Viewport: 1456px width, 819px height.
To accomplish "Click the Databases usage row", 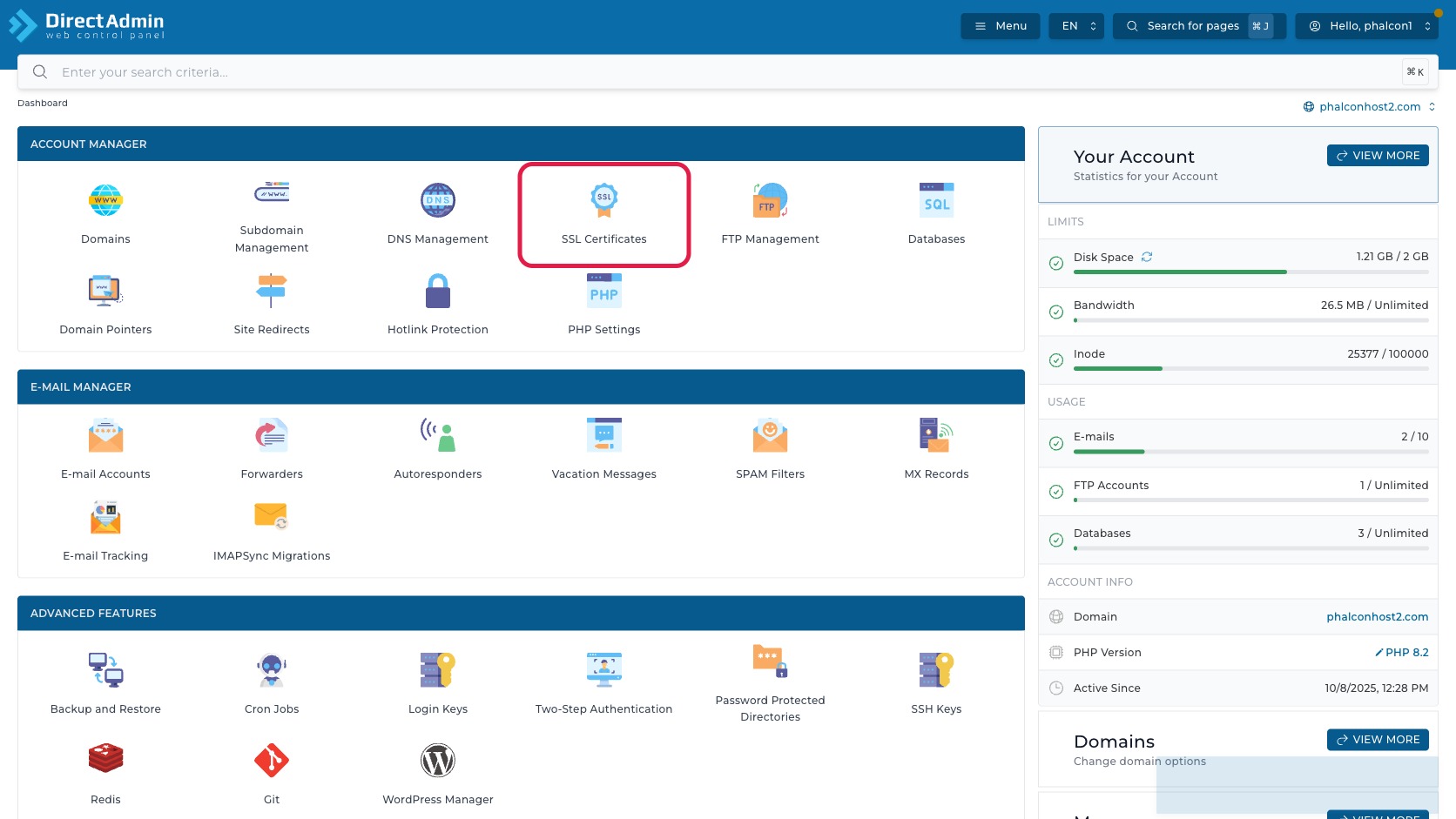I will pos(1238,540).
